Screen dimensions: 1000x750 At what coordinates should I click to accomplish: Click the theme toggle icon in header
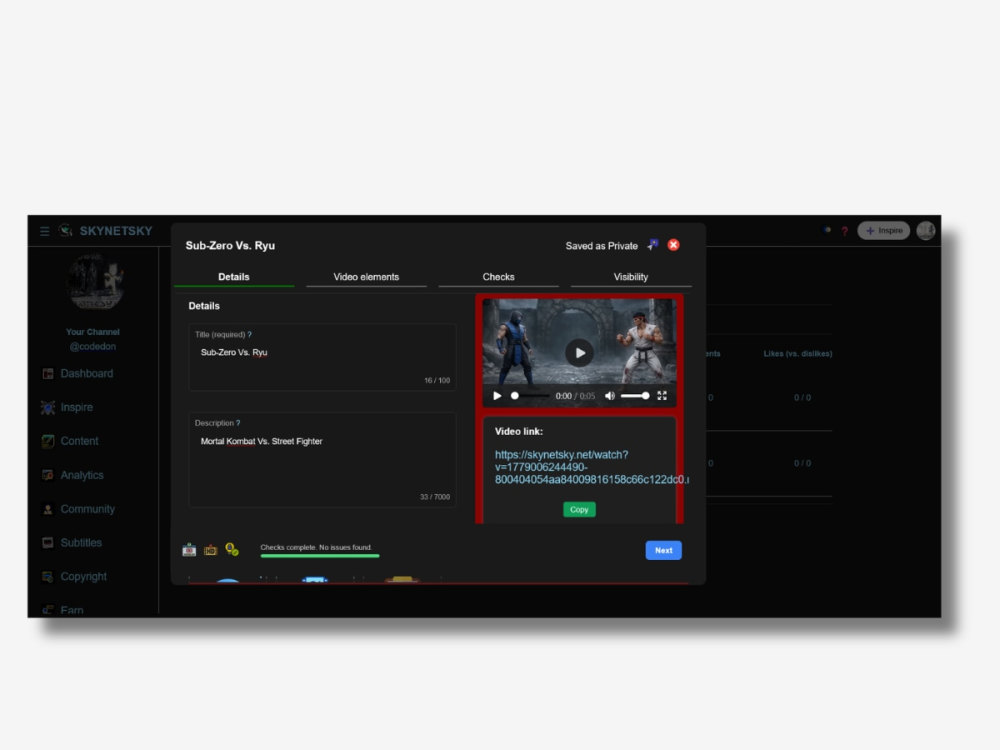coord(827,230)
